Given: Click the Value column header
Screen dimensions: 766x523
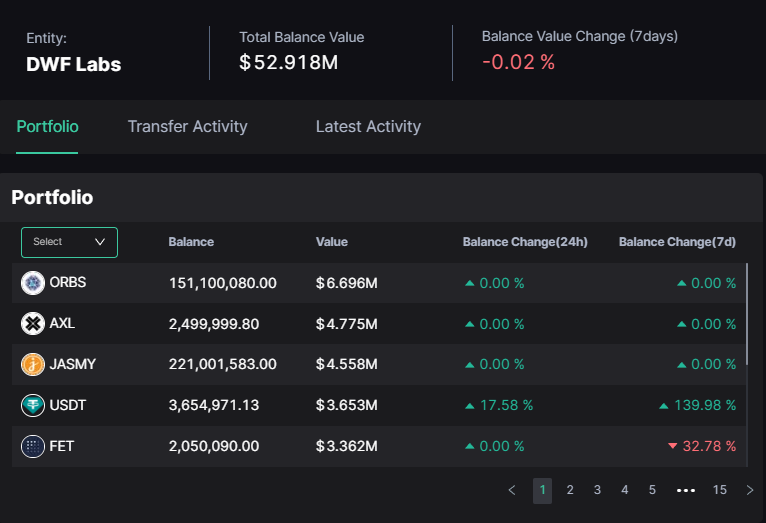Looking at the screenshot, I should click(x=332, y=242).
